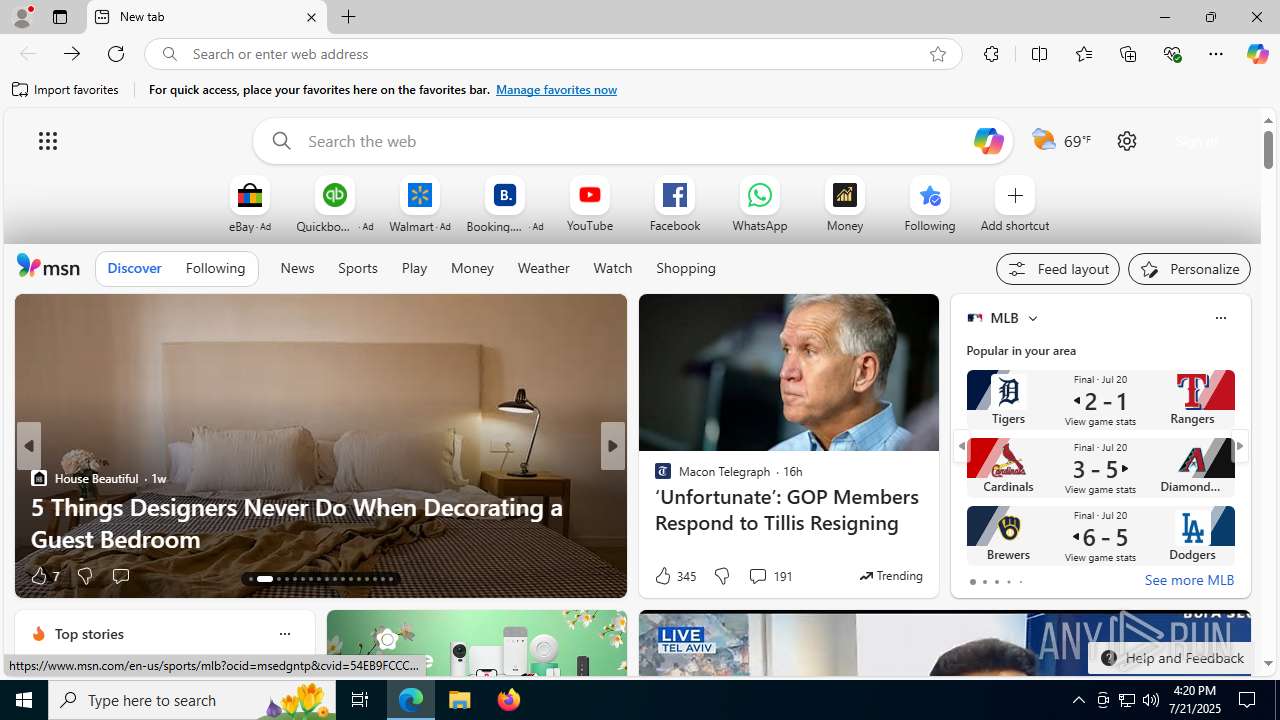Open the Windows Start menu
Viewport: 1280px width, 720px height.
(x=24, y=700)
